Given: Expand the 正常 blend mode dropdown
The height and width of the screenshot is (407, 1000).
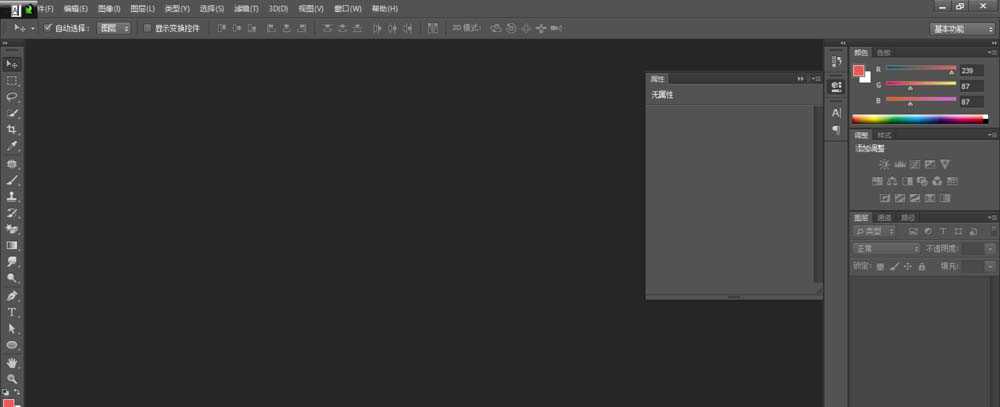Looking at the screenshot, I should pos(886,248).
